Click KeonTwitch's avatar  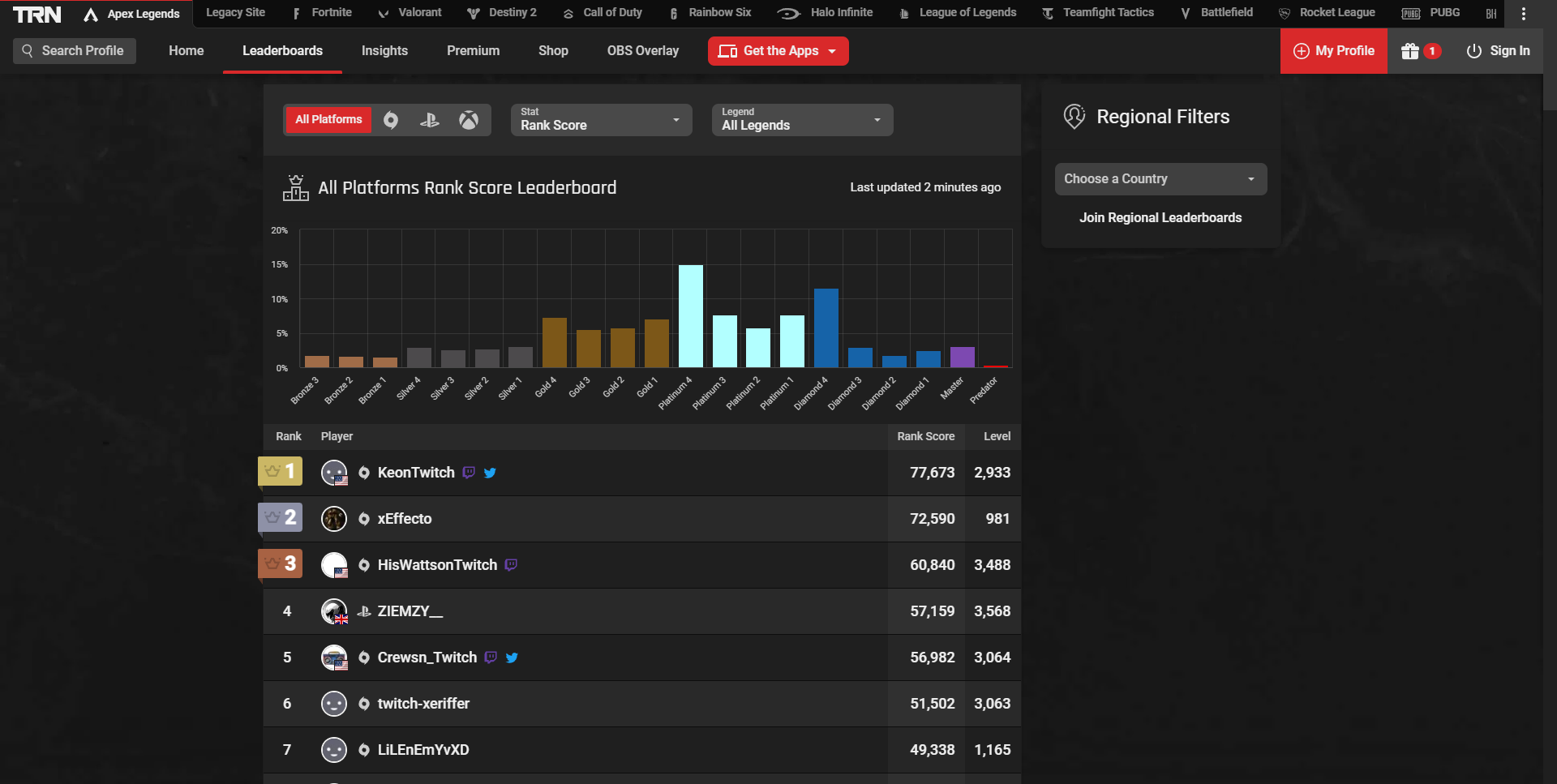334,473
